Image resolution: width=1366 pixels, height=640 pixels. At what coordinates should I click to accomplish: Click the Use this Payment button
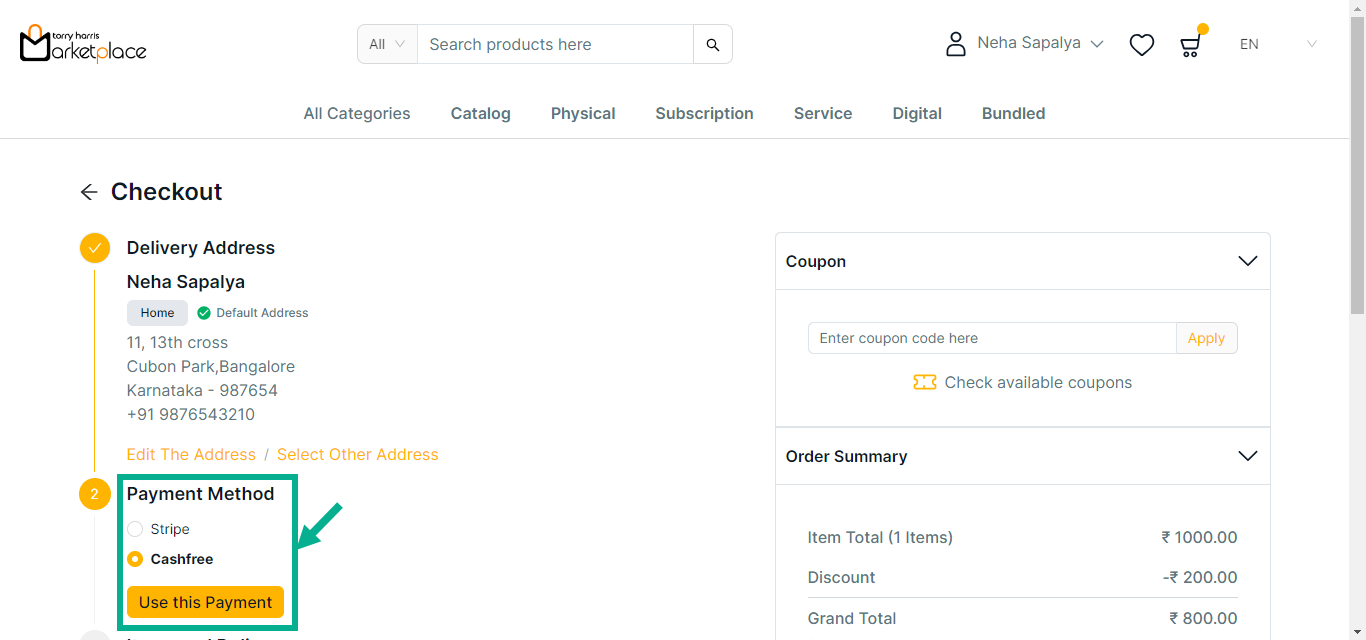(205, 602)
